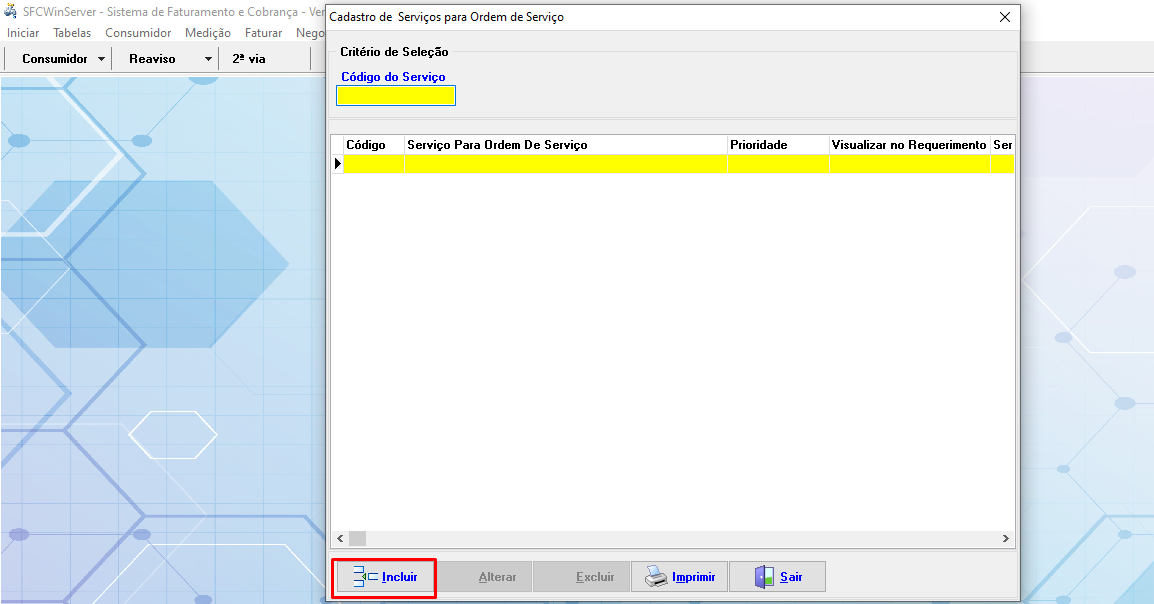The width and height of the screenshot is (1154, 604).
Task: Click the door icon to Sair
Action: 764,577
